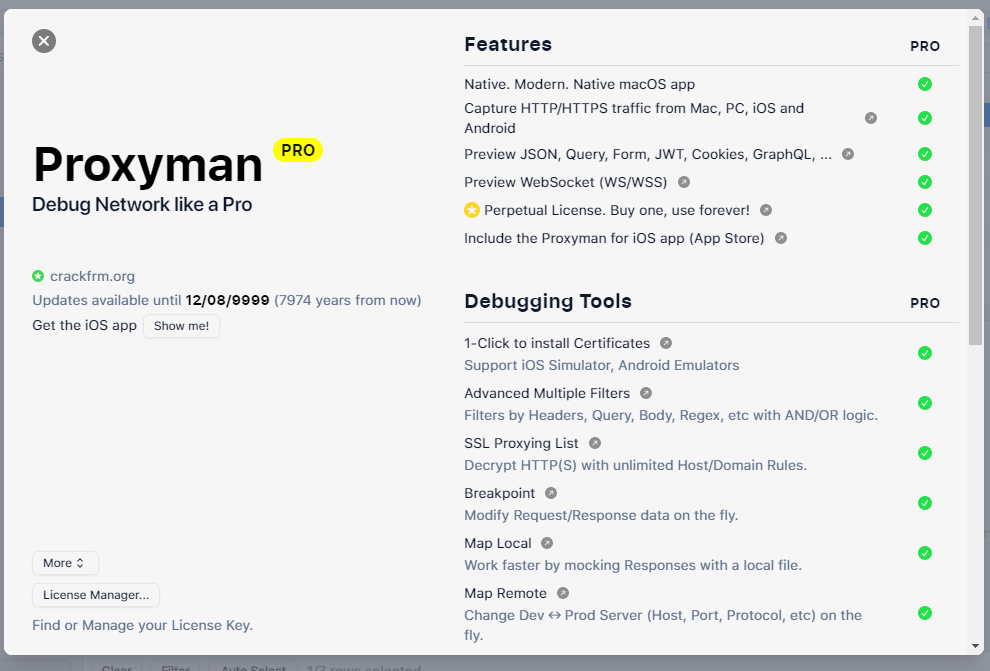990x671 pixels.
Task: Click the arrow icon beside Perpetual License
Action: pos(766,210)
